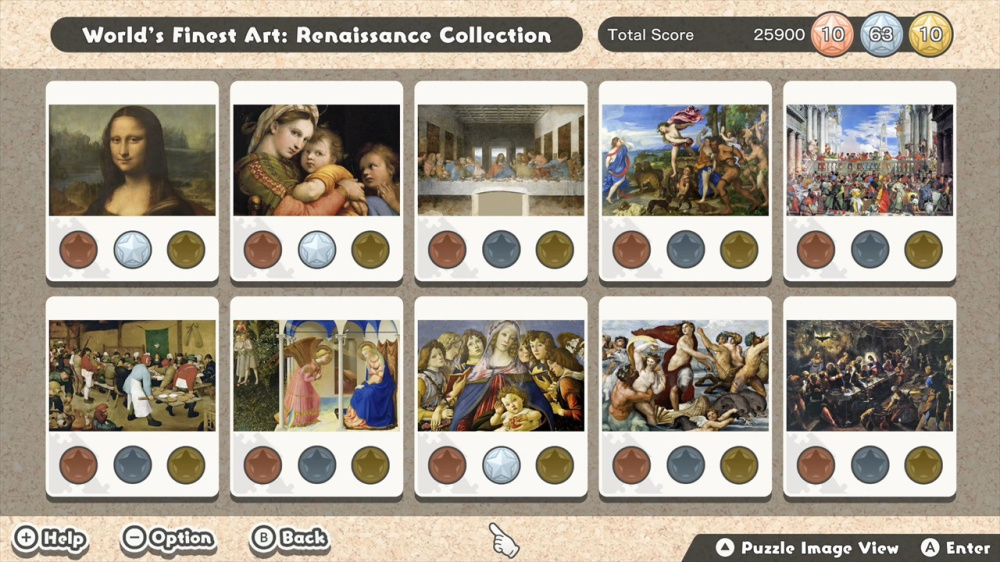The width and height of the screenshot is (1000, 562).
Task: Click the gold medal total counter in header
Action: tap(930, 34)
